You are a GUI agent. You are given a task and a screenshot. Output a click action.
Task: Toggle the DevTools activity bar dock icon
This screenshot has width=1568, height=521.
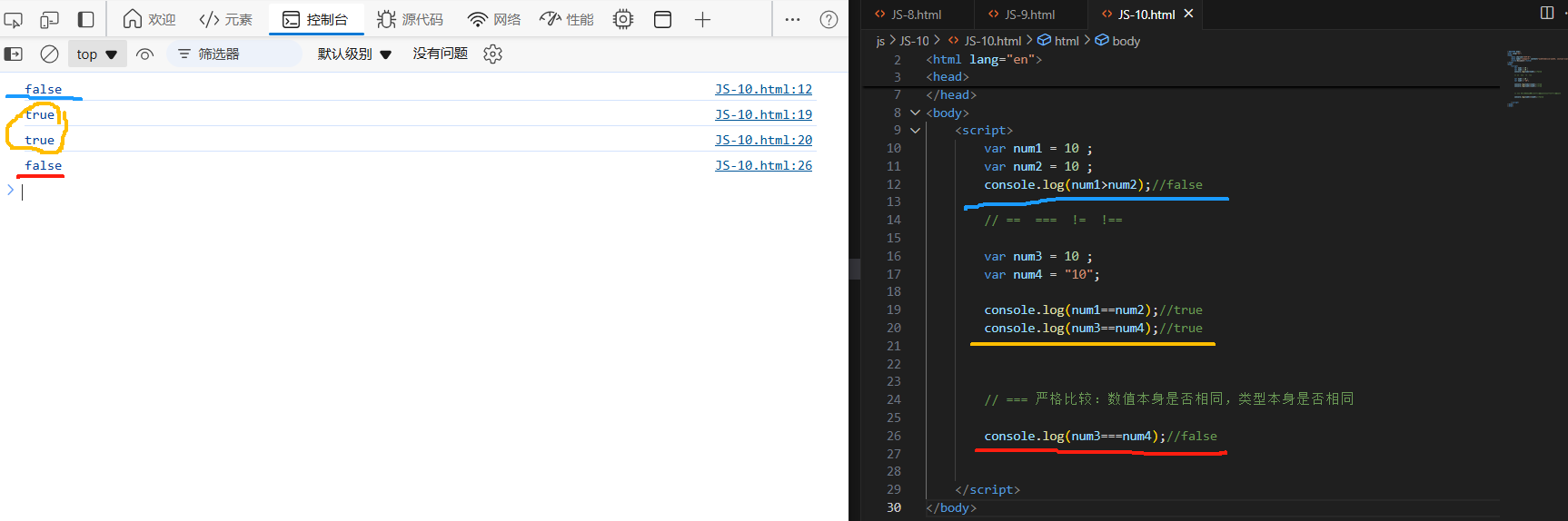[x=85, y=19]
